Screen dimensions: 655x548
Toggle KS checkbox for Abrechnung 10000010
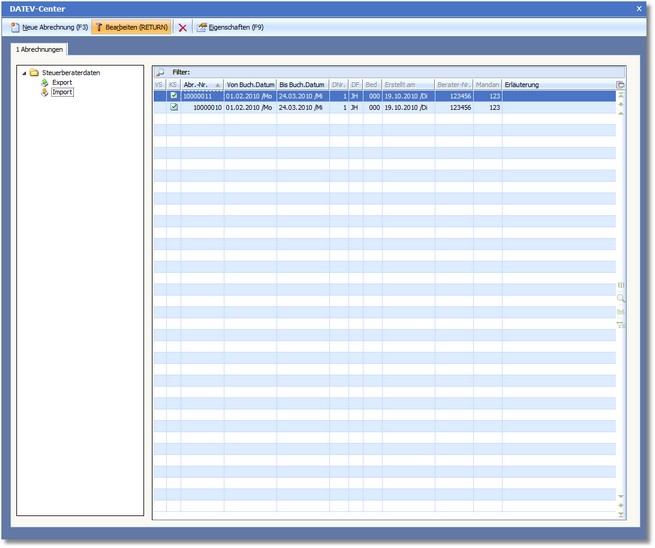(x=174, y=107)
